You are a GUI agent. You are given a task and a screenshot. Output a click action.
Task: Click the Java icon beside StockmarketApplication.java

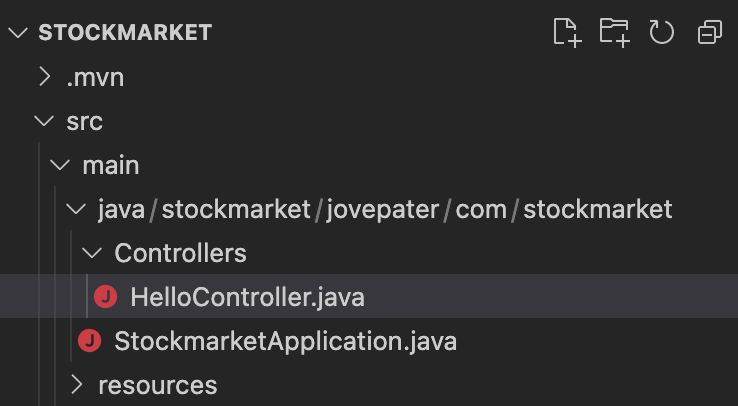pos(89,341)
